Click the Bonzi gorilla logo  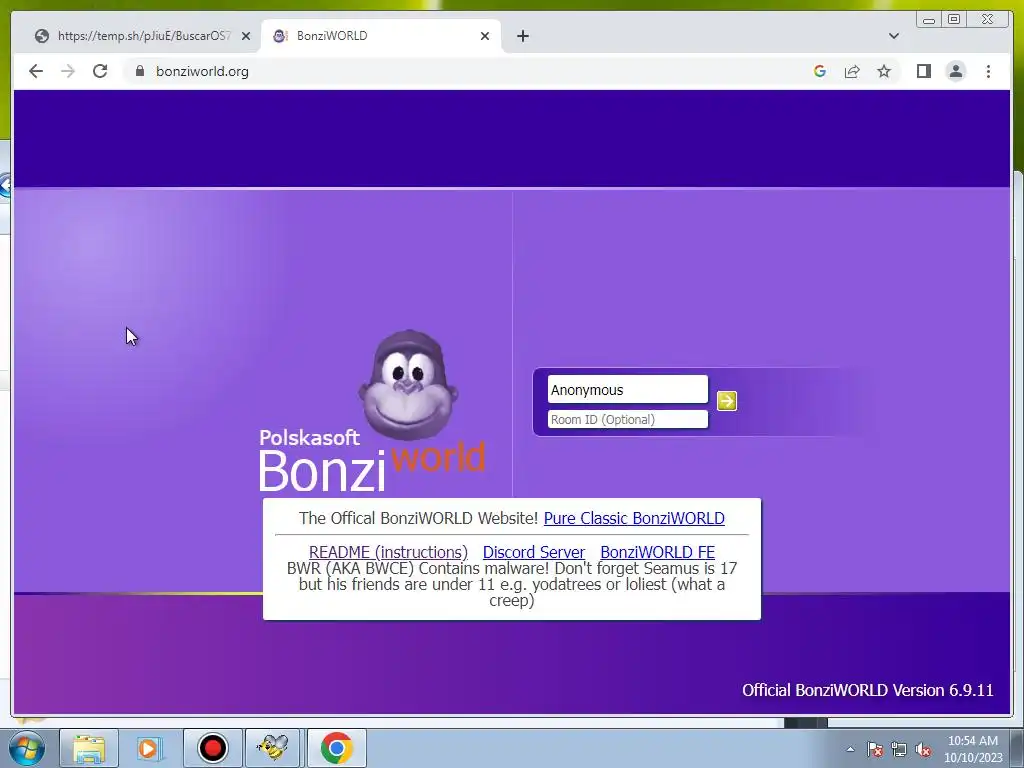point(408,385)
